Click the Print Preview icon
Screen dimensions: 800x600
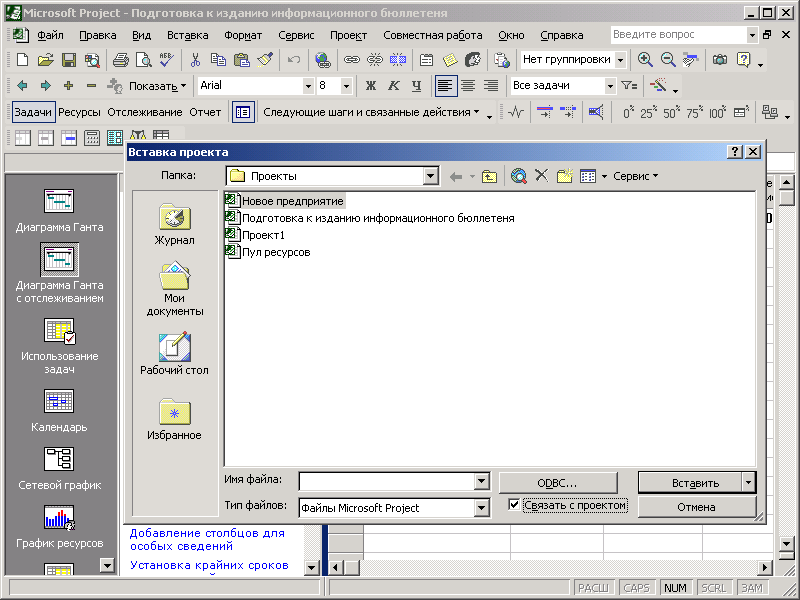pos(144,60)
